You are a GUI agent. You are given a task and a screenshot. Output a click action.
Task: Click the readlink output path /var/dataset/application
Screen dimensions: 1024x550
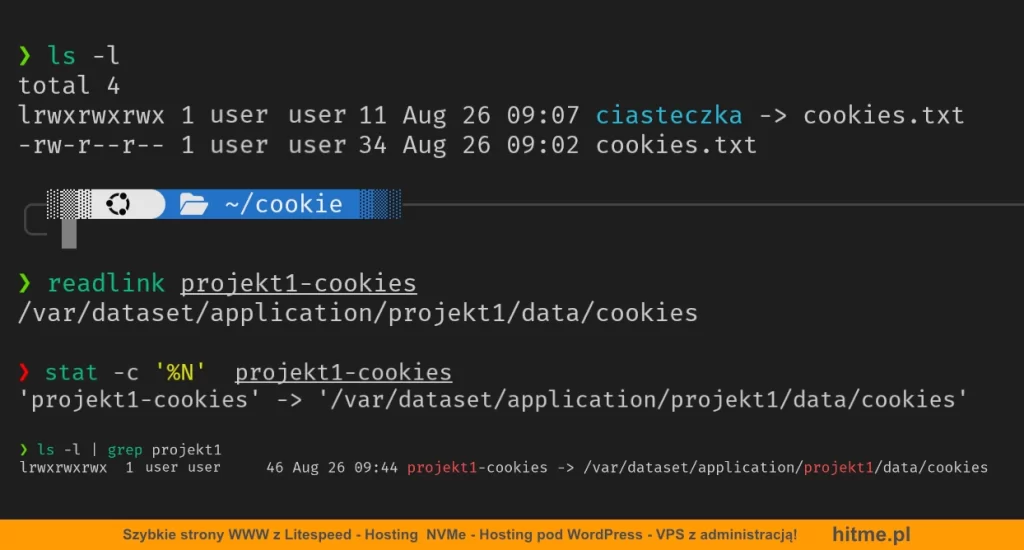(357, 313)
